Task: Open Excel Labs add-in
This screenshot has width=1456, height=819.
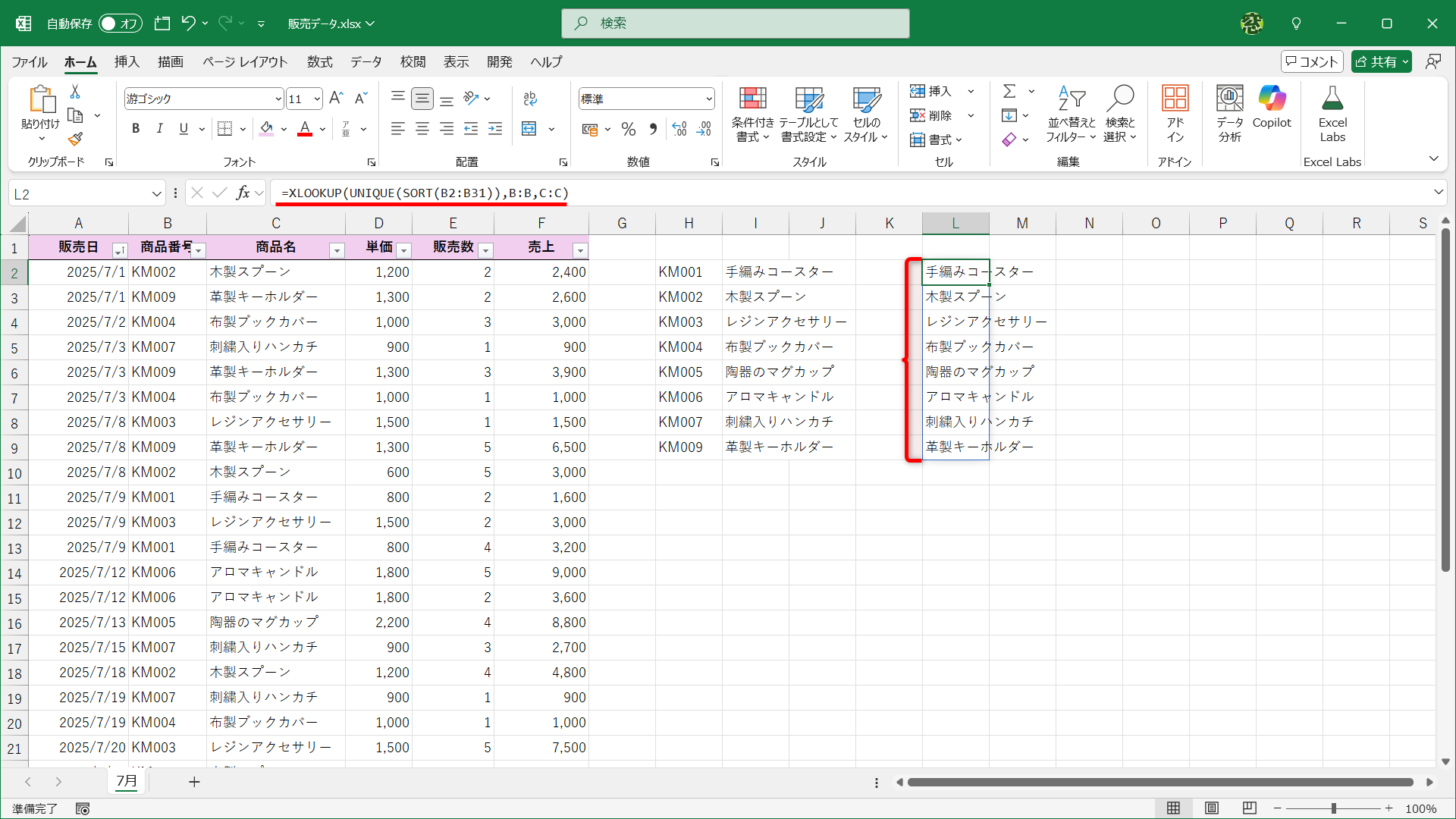Action: click(x=1332, y=112)
